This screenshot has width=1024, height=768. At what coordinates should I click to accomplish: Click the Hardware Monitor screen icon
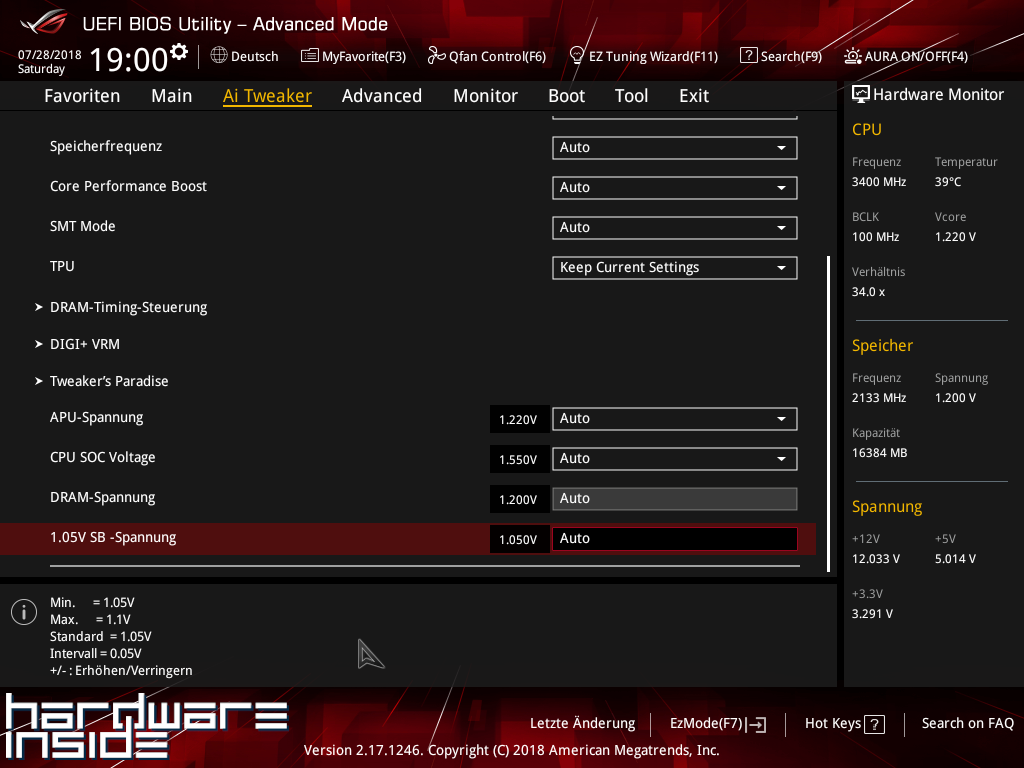coord(861,94)
